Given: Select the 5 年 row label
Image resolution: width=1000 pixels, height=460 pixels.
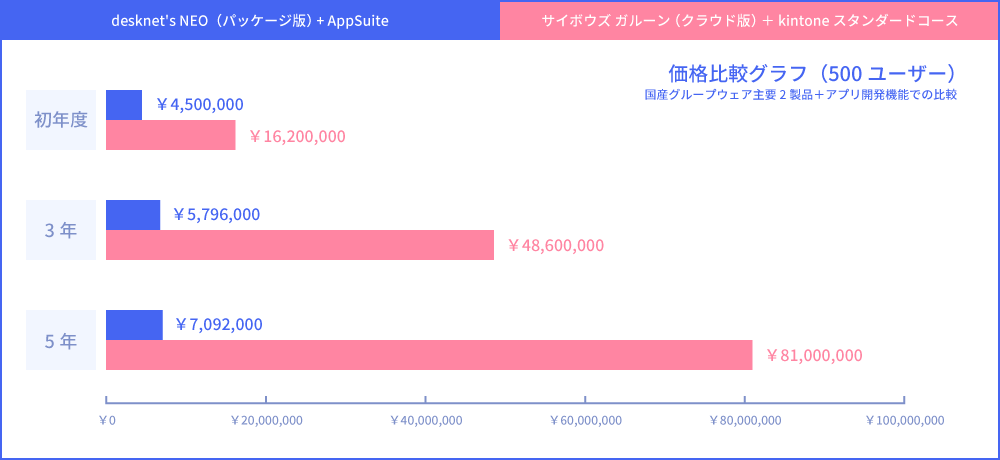Looking at the screenshot, I should point(61,340).
